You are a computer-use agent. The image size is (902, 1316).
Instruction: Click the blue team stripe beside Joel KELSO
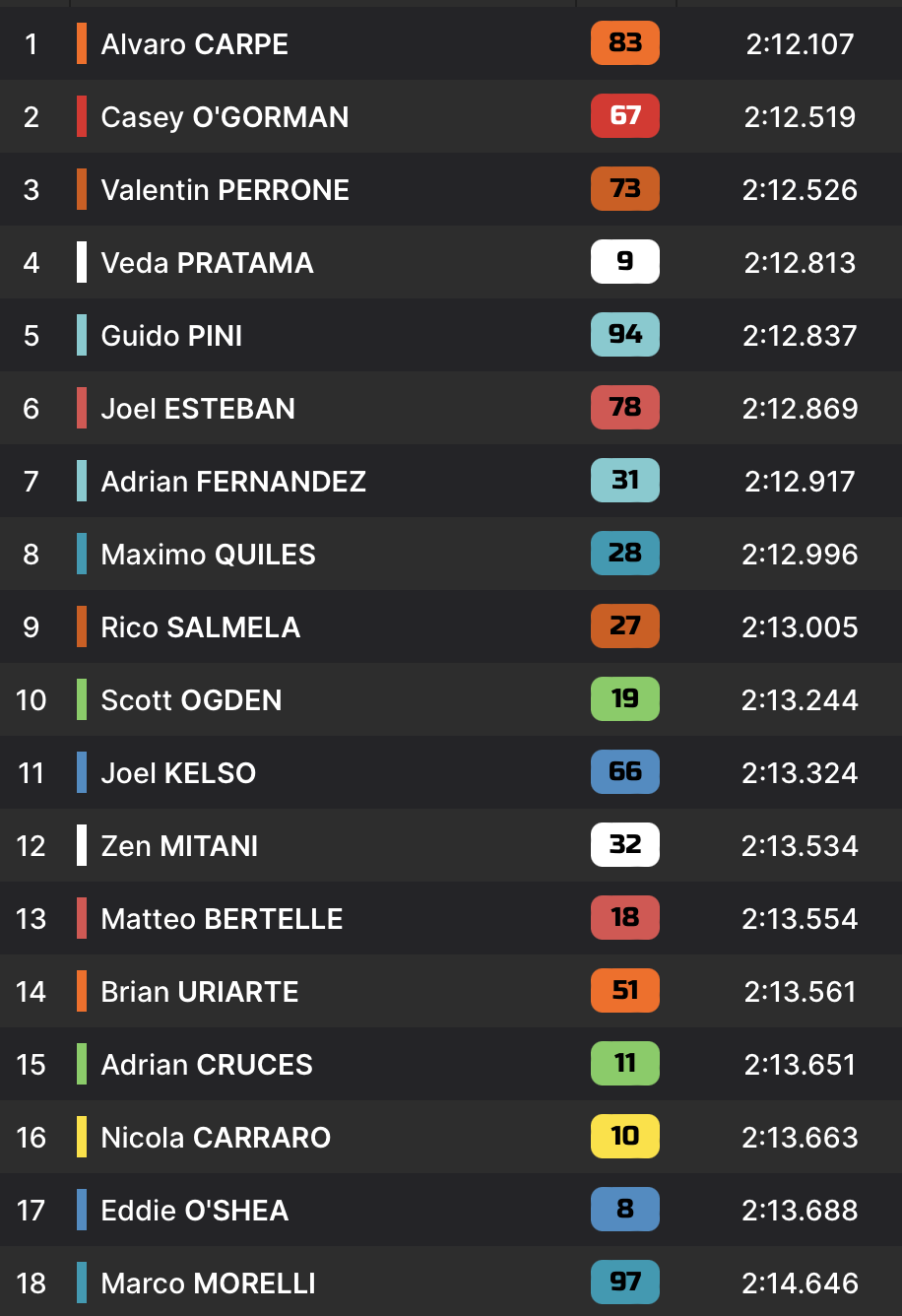coord(82,772)
